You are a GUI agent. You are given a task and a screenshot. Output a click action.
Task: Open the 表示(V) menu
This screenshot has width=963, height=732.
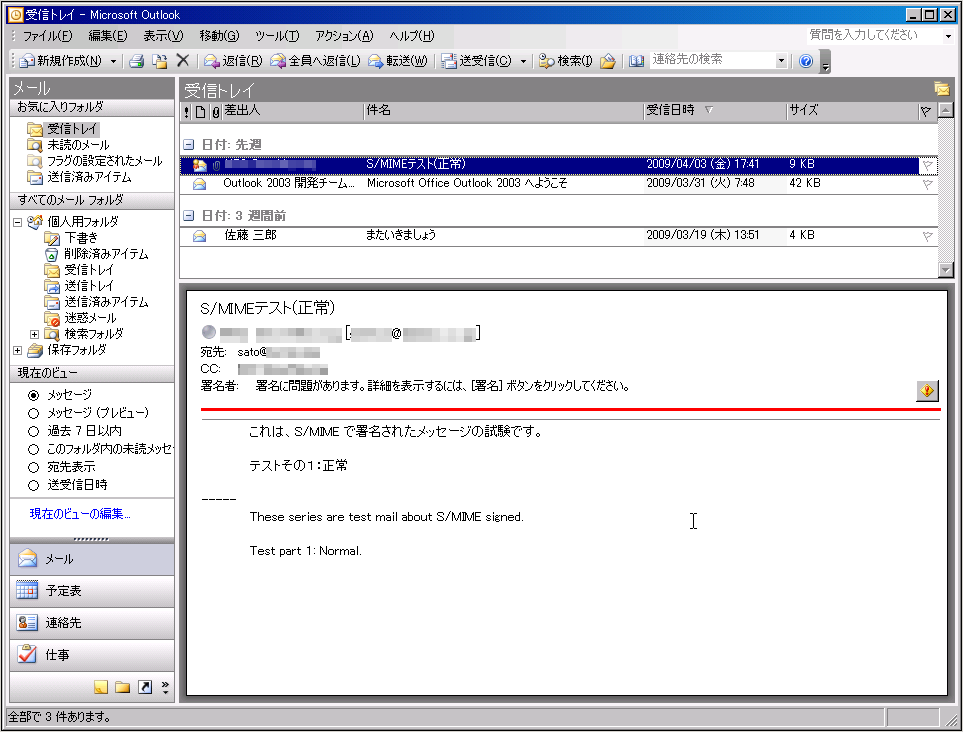coord(163,36)
